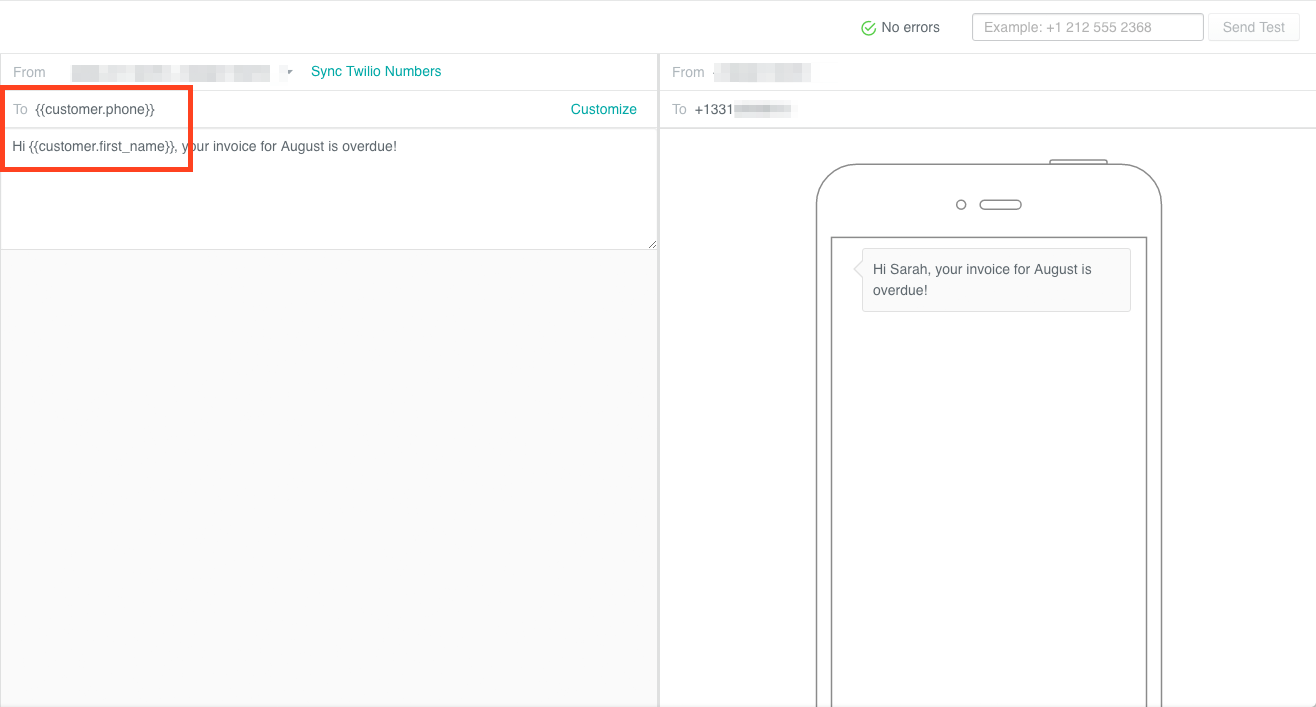Click the speech bubble tail in the preview
The image size is (1316, 707).
(858, 268)
